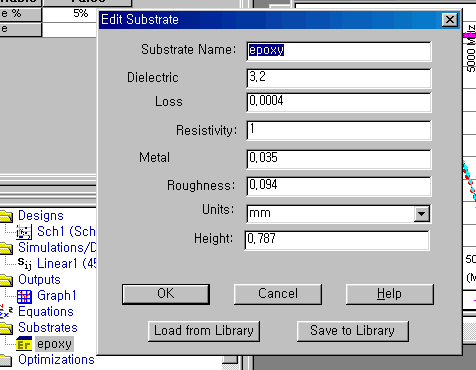Focus the Roughness value field
This screenshot has width=476, height=370.
click(339, 186)
